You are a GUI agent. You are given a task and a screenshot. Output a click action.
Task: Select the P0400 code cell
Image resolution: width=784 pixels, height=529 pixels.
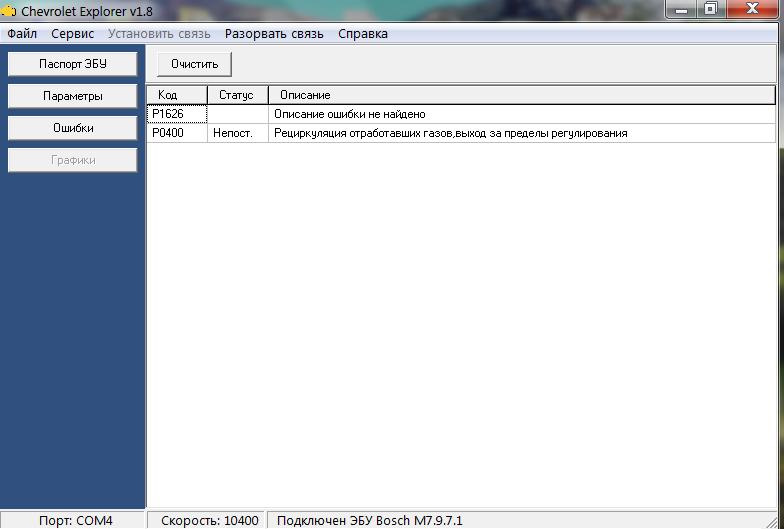(177, 133)
